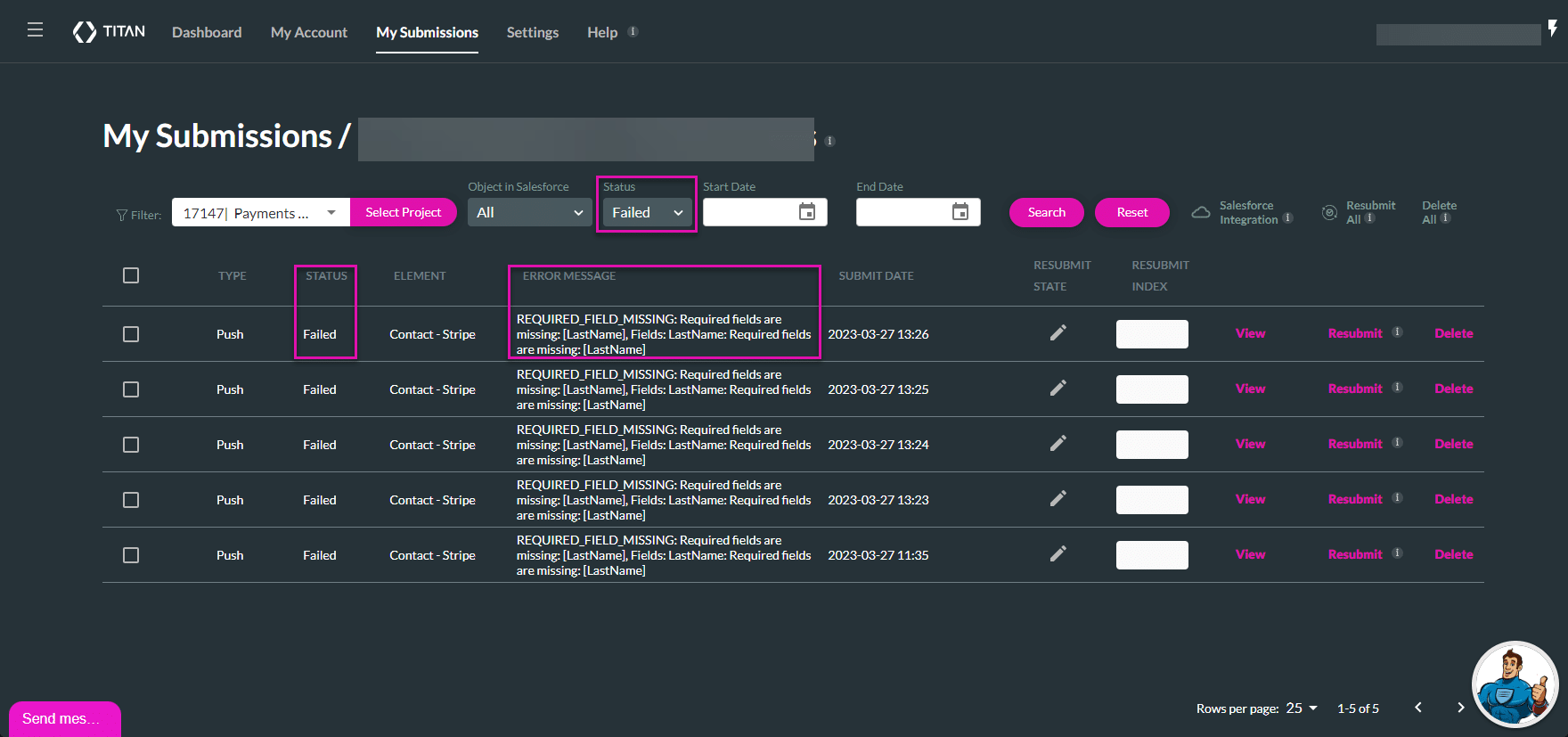Open the Object in Salesforce dropdown

(x=529, y=213)
